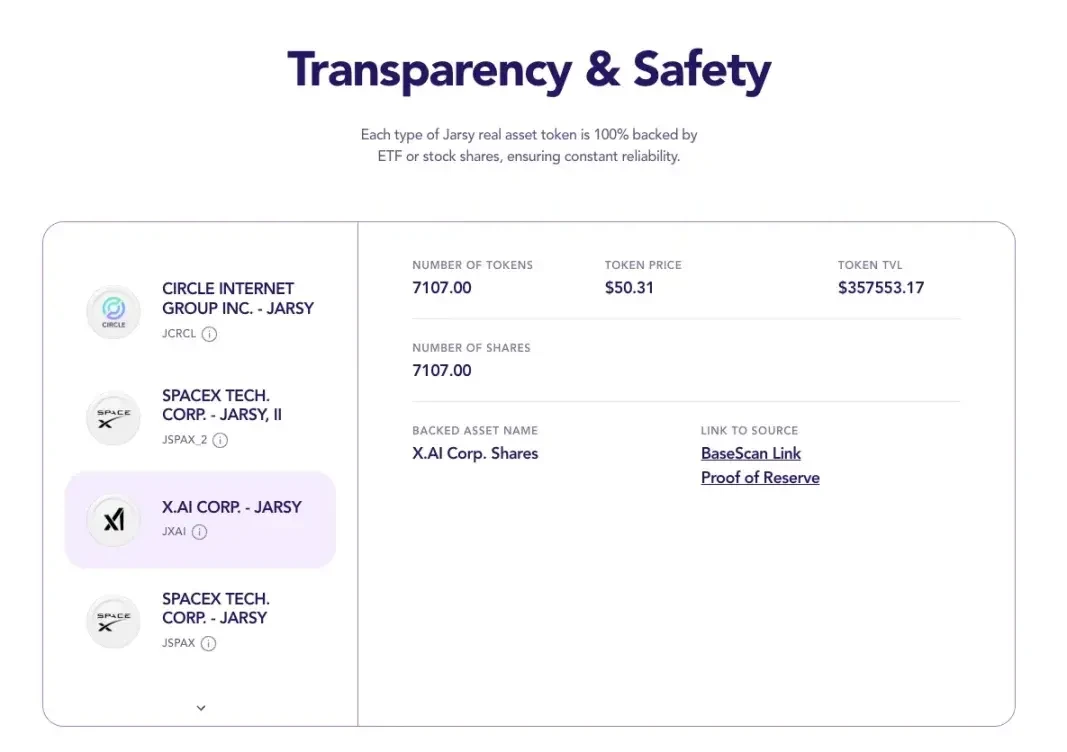Click the SpaceX logo for JSPAX_2
The height and width of the screenshot is (752, 1067).
114,418
